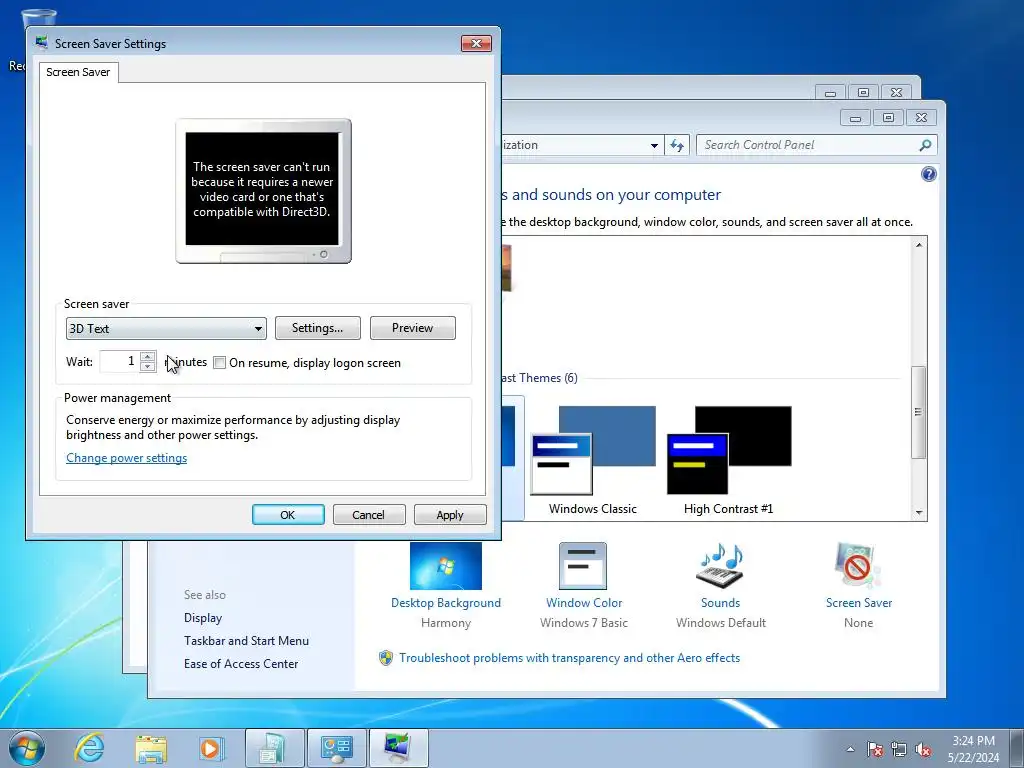Open the Desktop Background icon
This screenshot has width=1024, height=768.
pyautogui.click(x=446, y=566)
